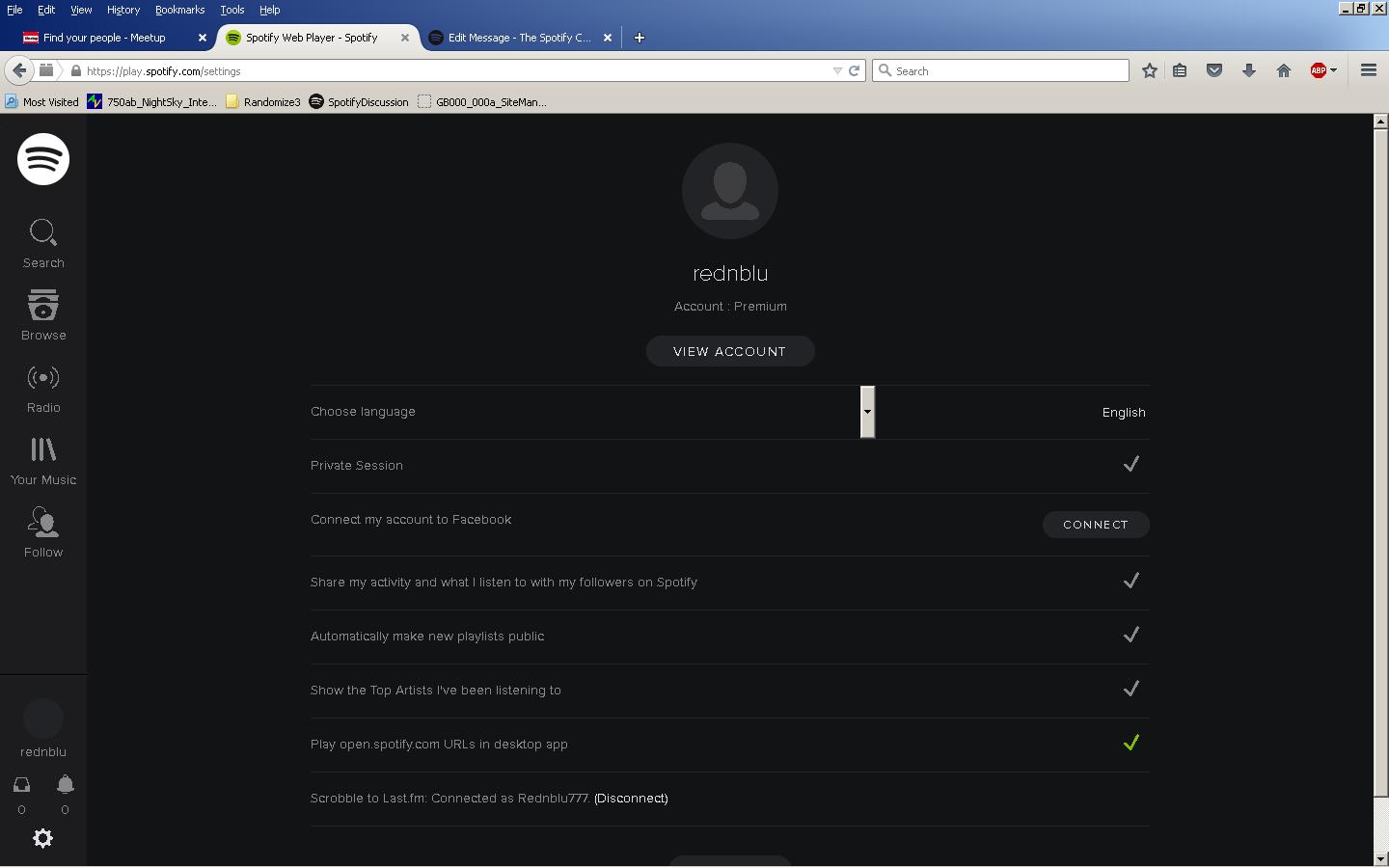Go to Radio in sidebar

point(43,388)
